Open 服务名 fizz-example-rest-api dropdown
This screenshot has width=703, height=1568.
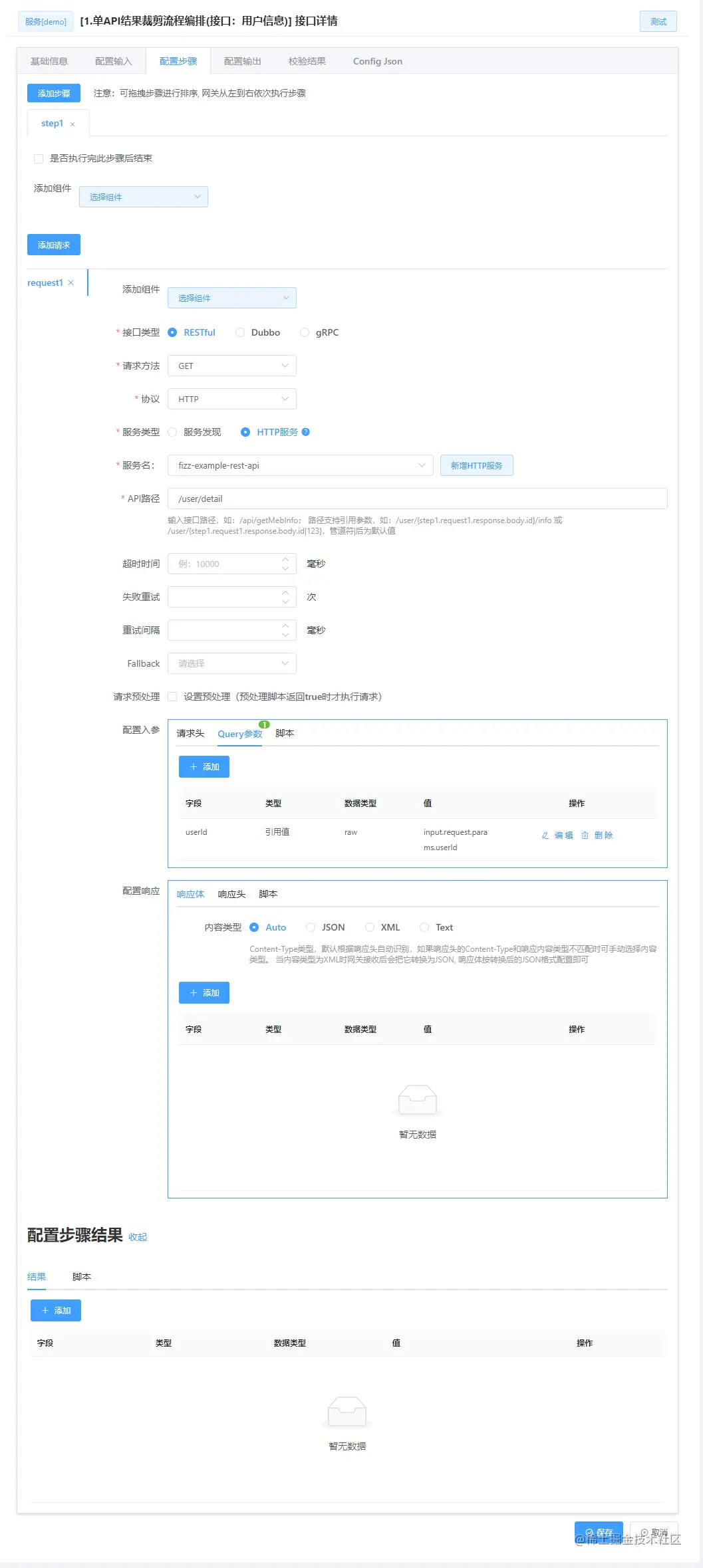point(301,465)
